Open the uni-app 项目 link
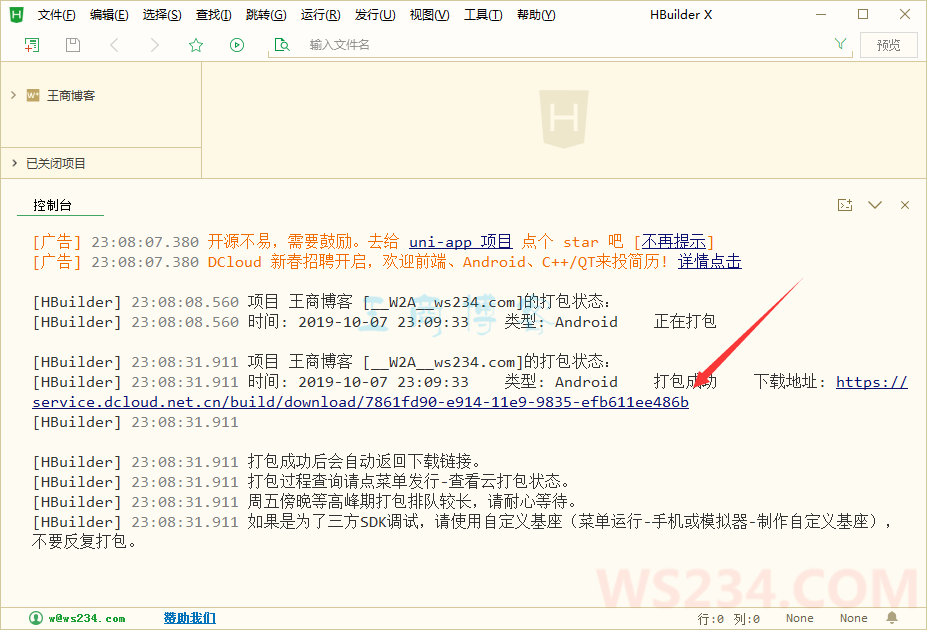This screenshot has width=927, height=630. click(461, 242)
